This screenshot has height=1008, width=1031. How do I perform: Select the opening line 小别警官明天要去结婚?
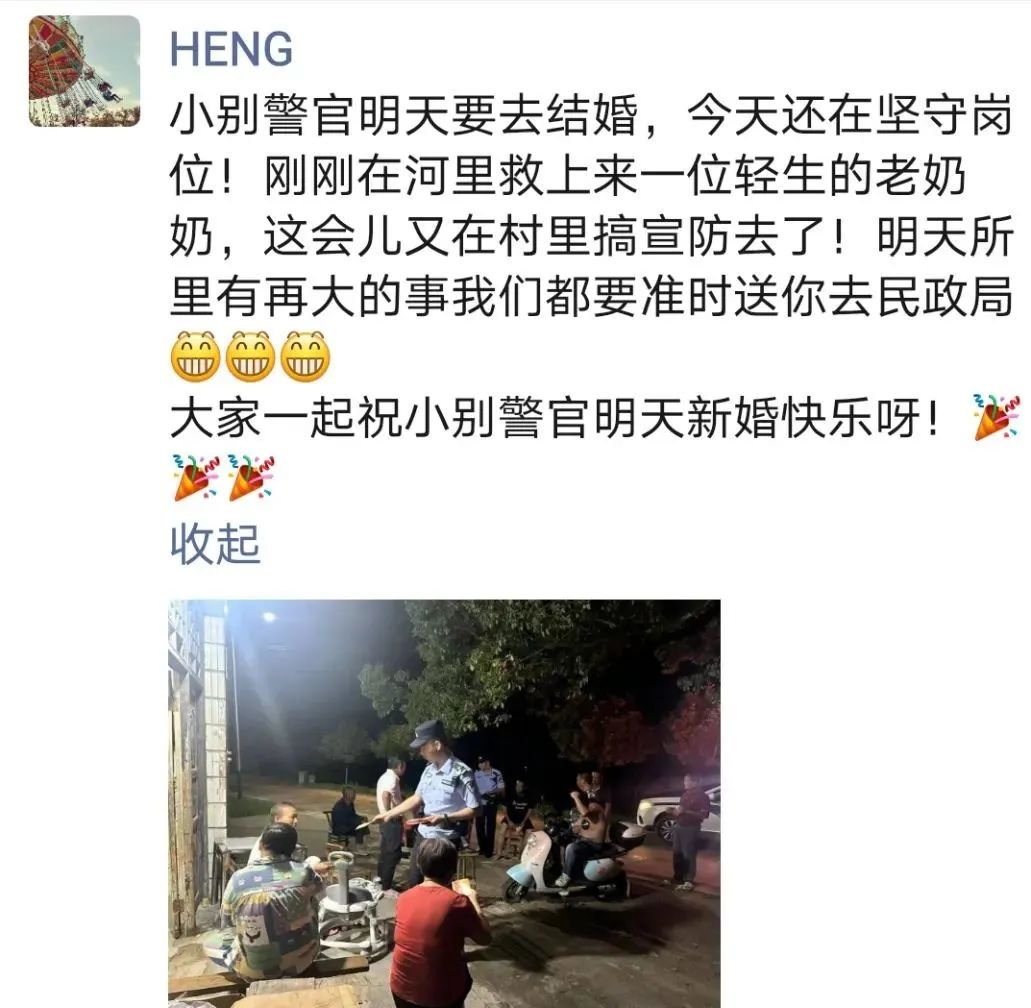coord(404,116)
